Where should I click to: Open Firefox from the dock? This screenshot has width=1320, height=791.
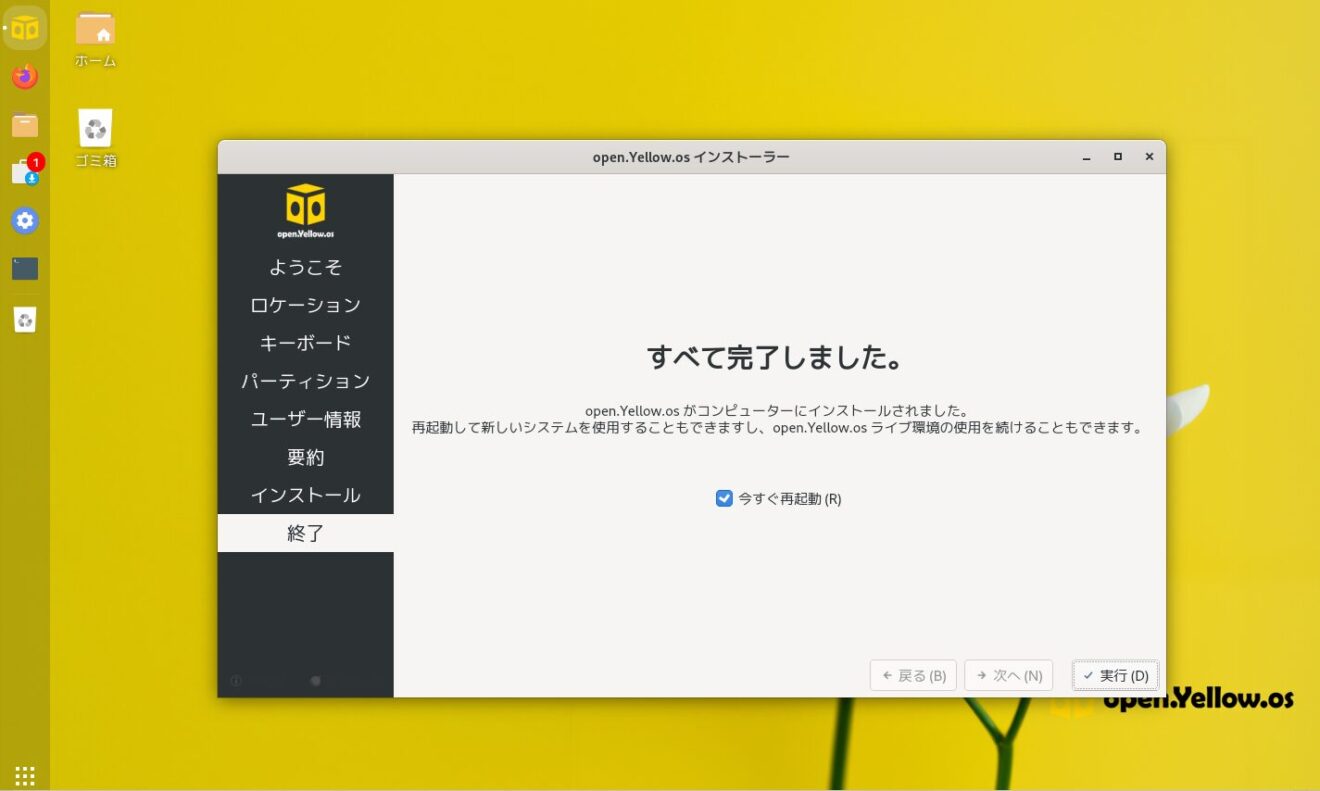tap(24, 75)
